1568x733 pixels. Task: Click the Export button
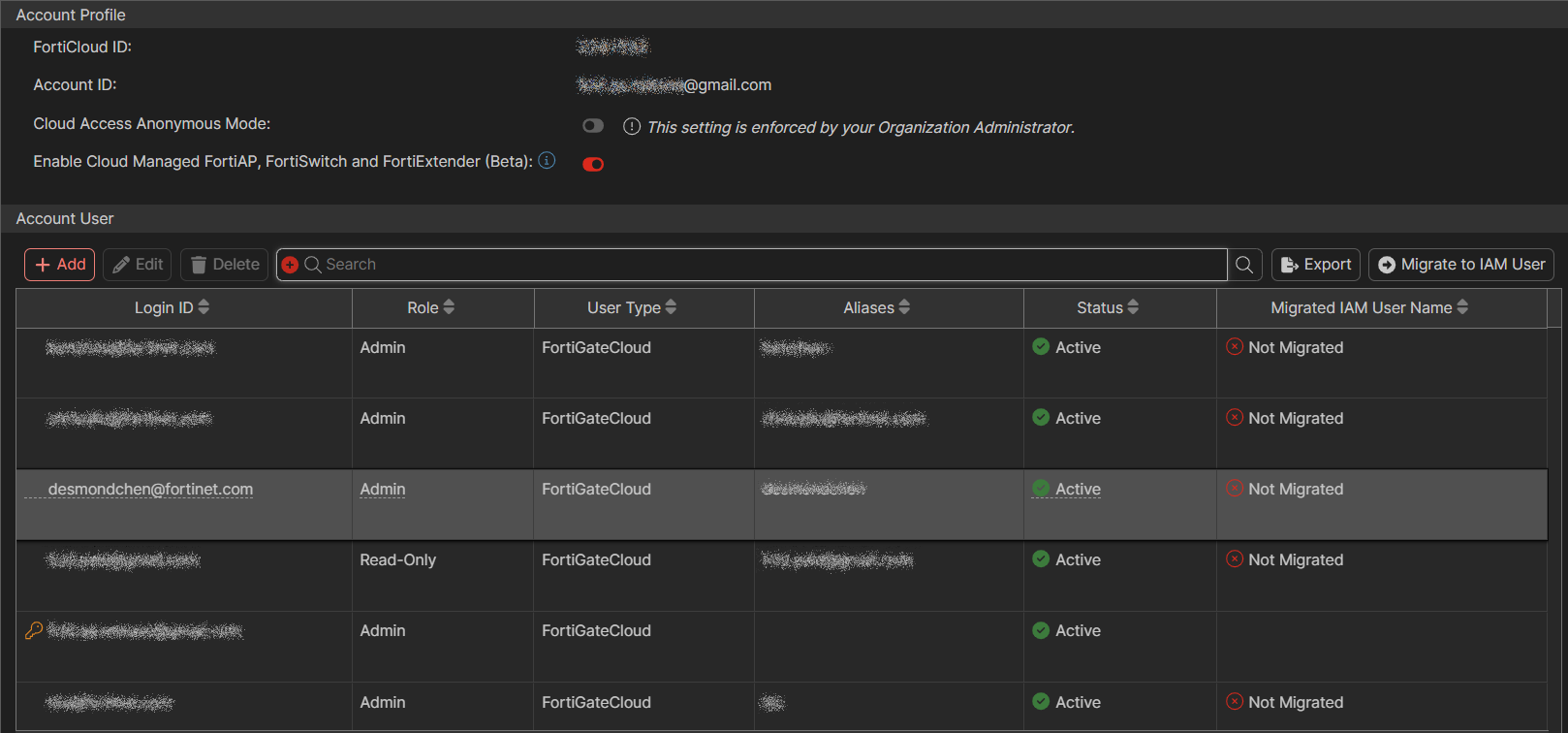(1315, 265)
